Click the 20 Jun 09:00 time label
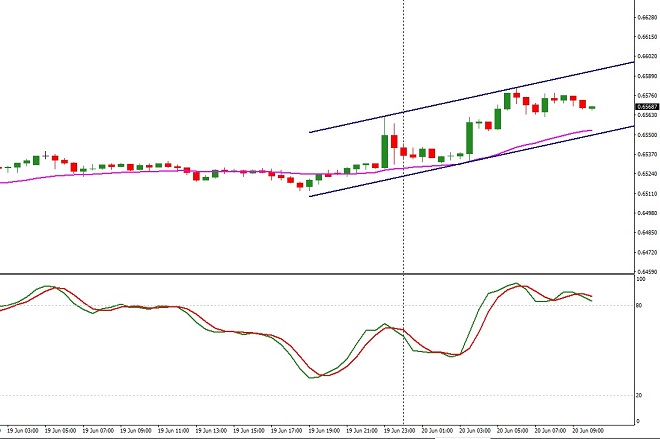The image size is (660, 439). point(588,431)
